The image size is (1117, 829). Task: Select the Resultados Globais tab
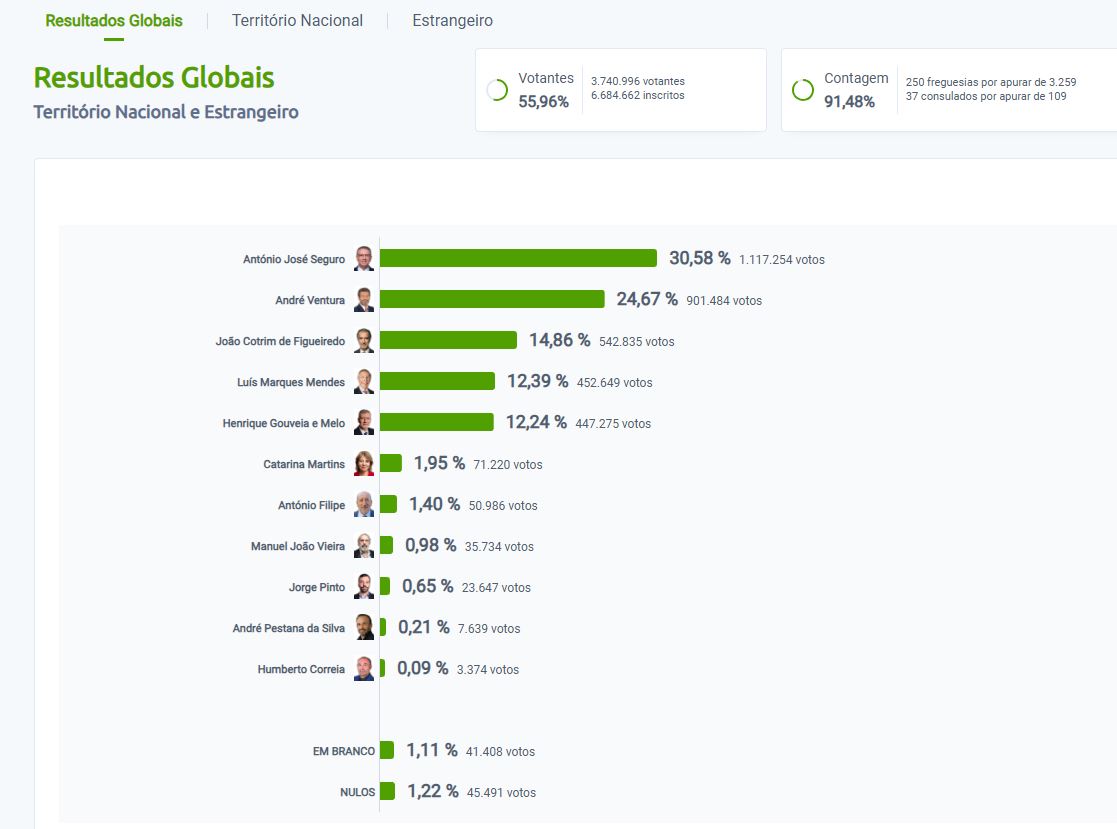114,20
